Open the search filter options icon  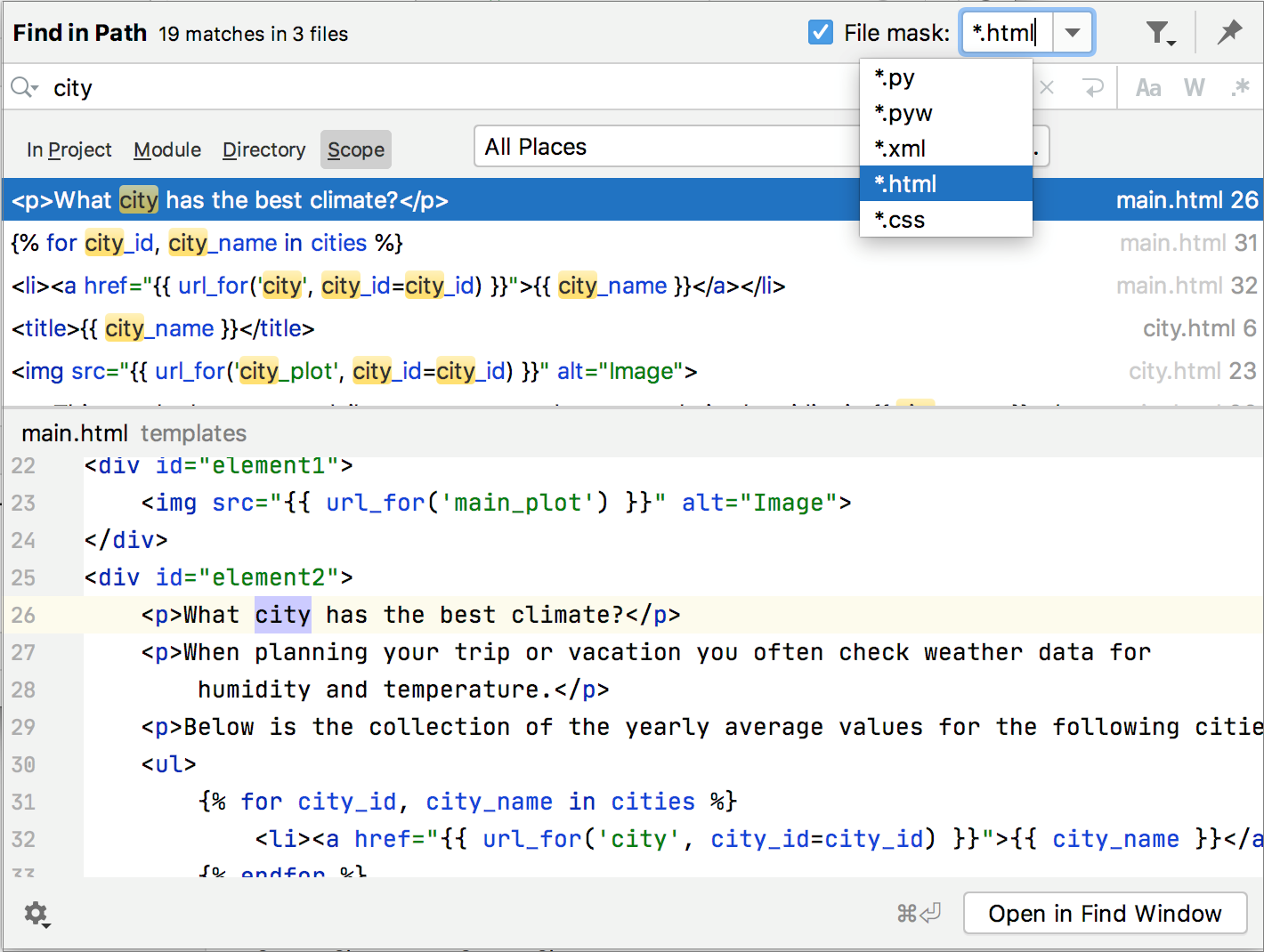point(1159,32)
